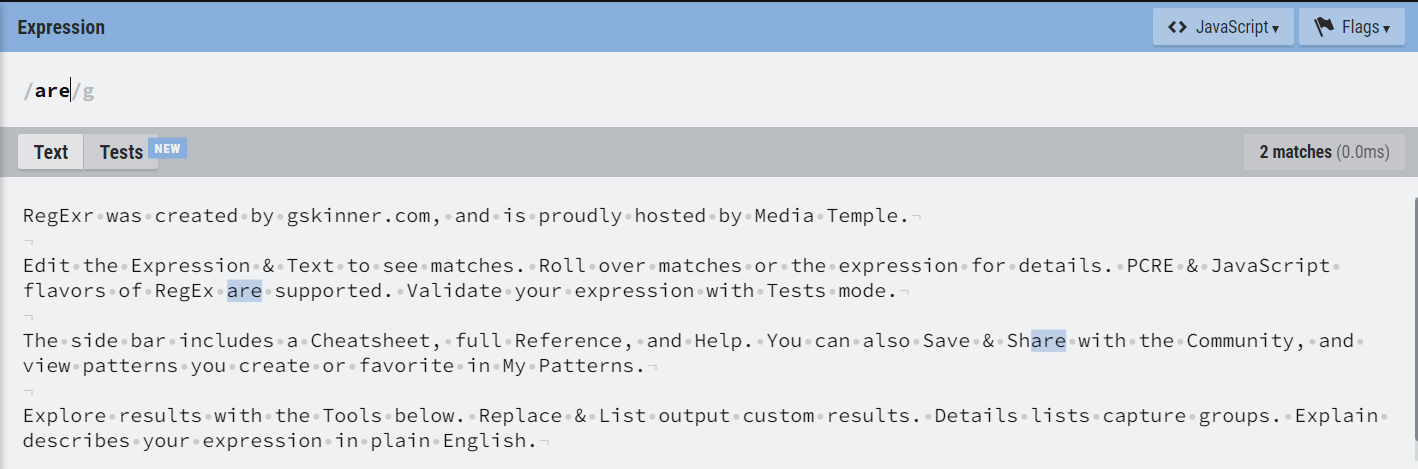
Task: Click the flag icon on Flags button
Action: click(x=1324, y=27)
